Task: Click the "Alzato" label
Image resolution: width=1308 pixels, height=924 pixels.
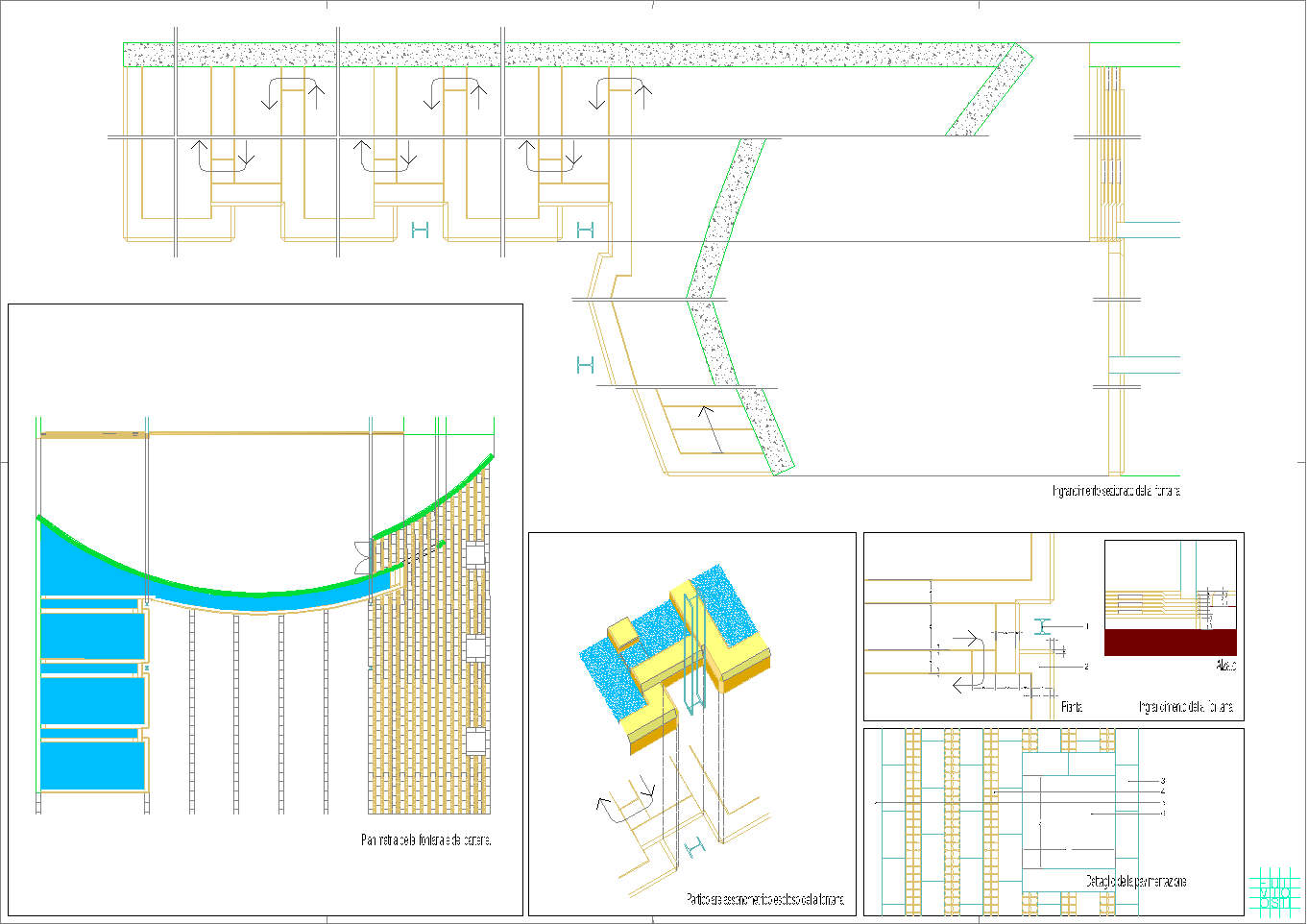Action: tap(1225, 665)
